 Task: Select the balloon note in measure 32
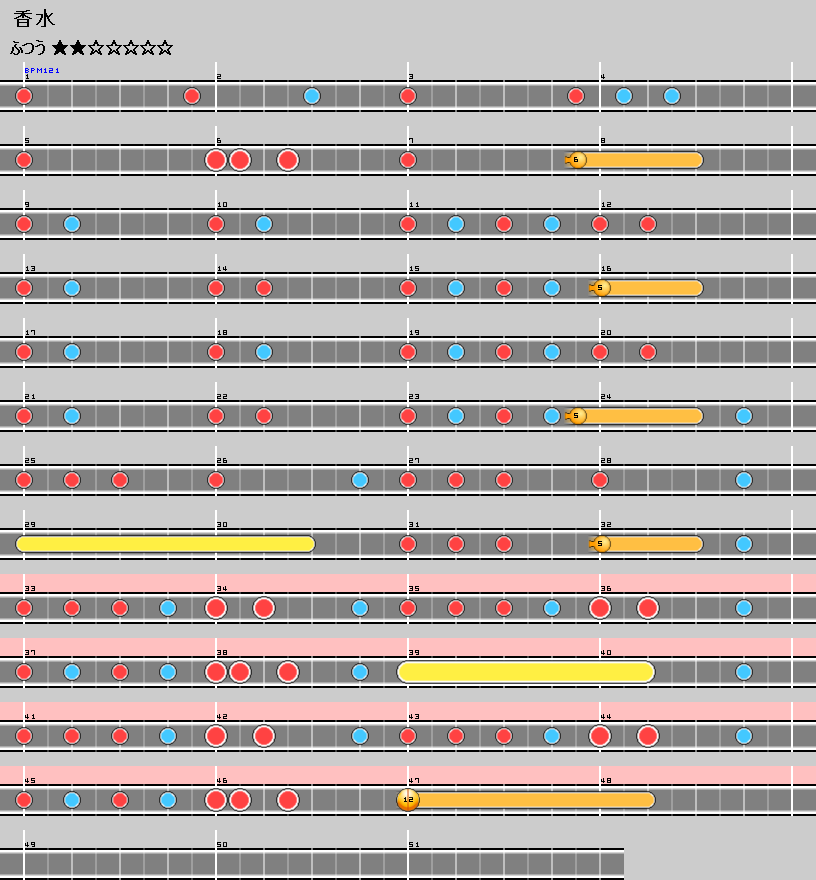[x=600, y=544]
